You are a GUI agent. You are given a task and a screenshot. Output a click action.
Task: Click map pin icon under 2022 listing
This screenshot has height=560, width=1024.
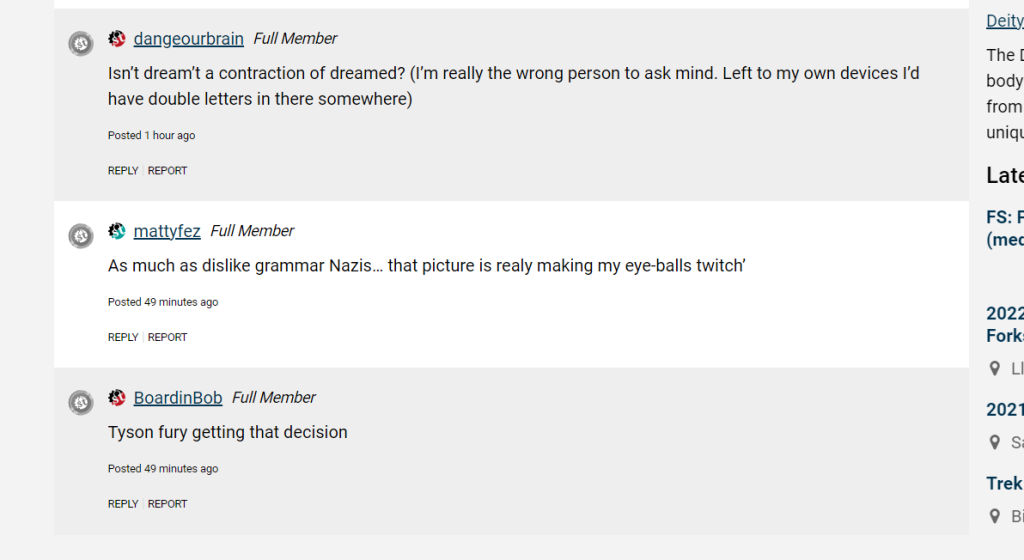point(994,369)
